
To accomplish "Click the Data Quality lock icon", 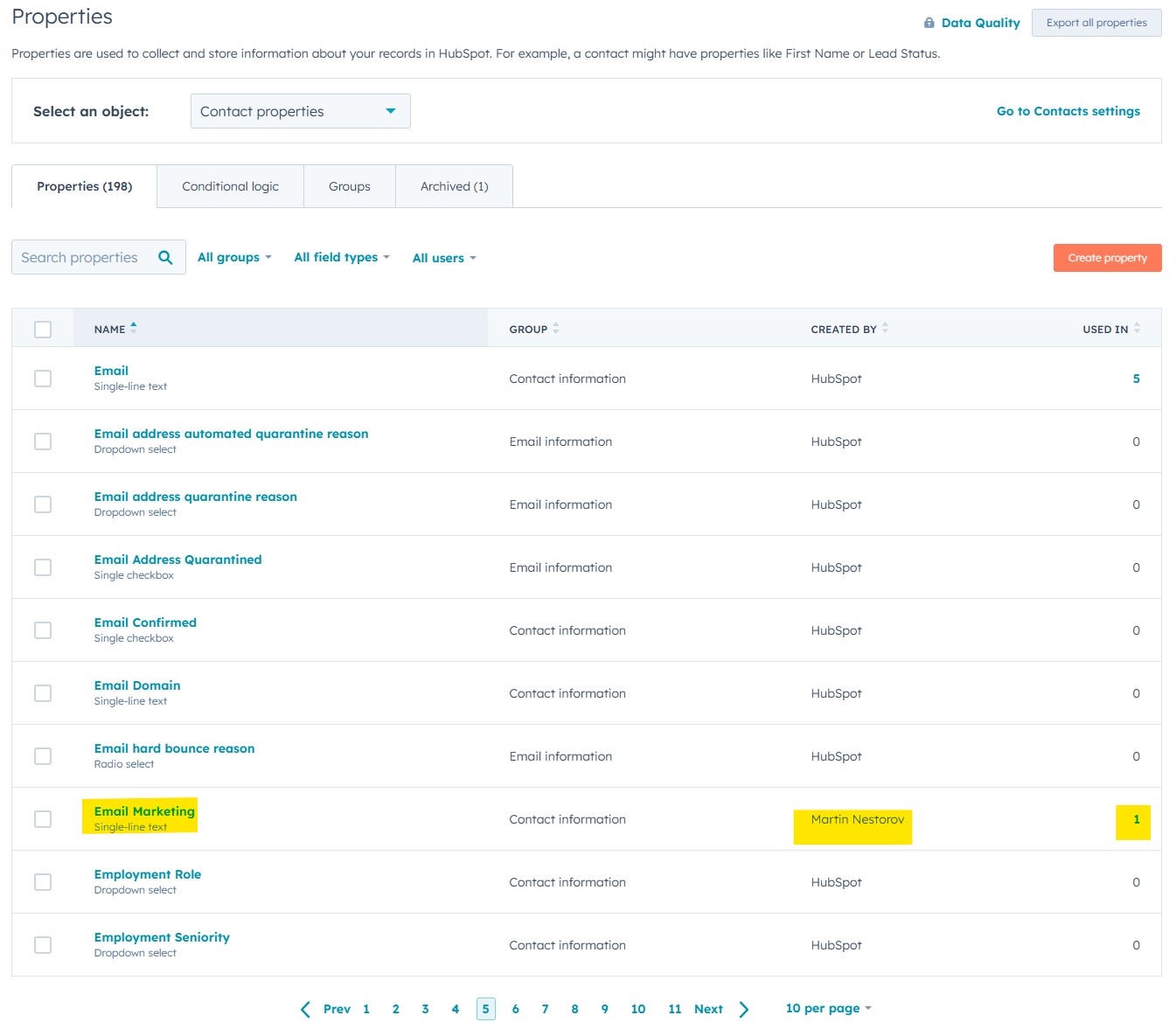I will pyautogui.click(x=929, y=23).
